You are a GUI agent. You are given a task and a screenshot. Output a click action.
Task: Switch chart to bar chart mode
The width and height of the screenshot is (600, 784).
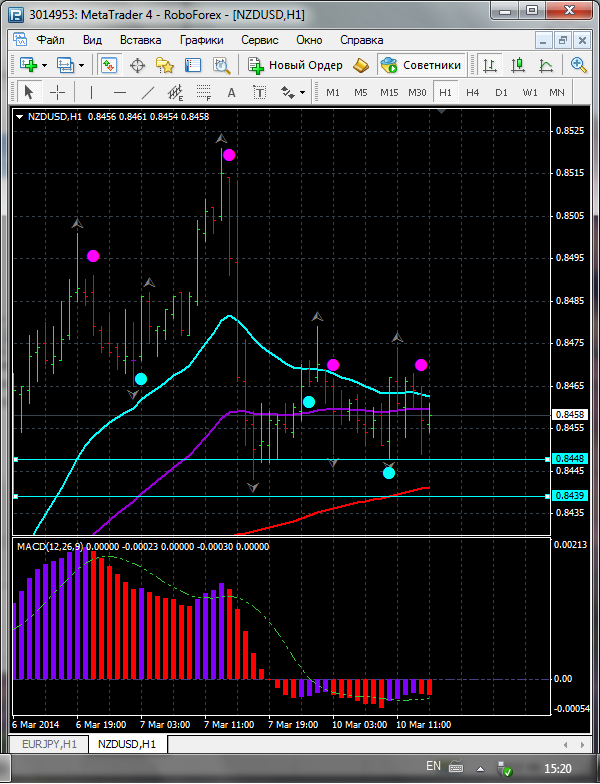click(x=490, y=65)
